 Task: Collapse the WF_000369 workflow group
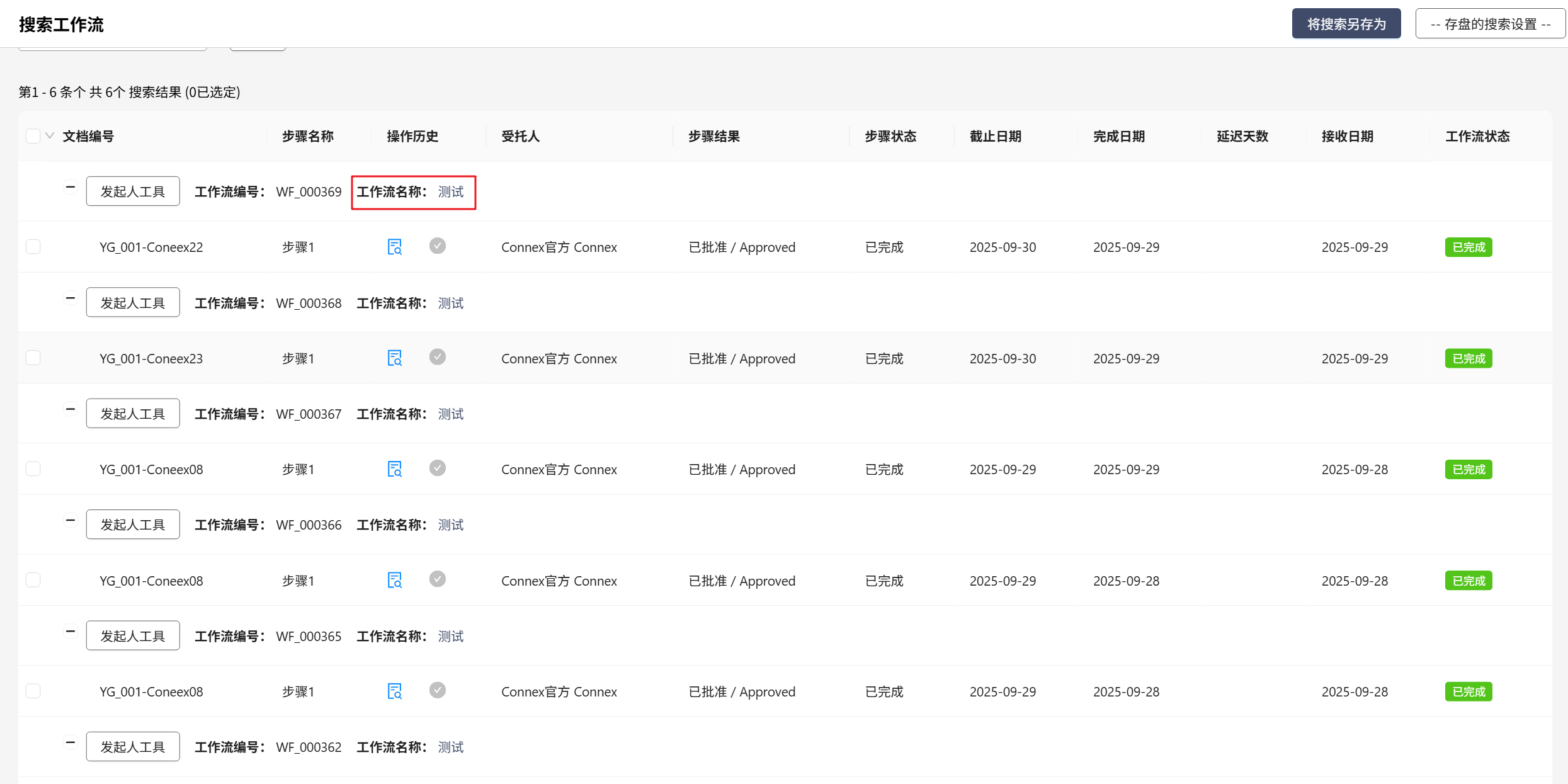coord(71,187)
